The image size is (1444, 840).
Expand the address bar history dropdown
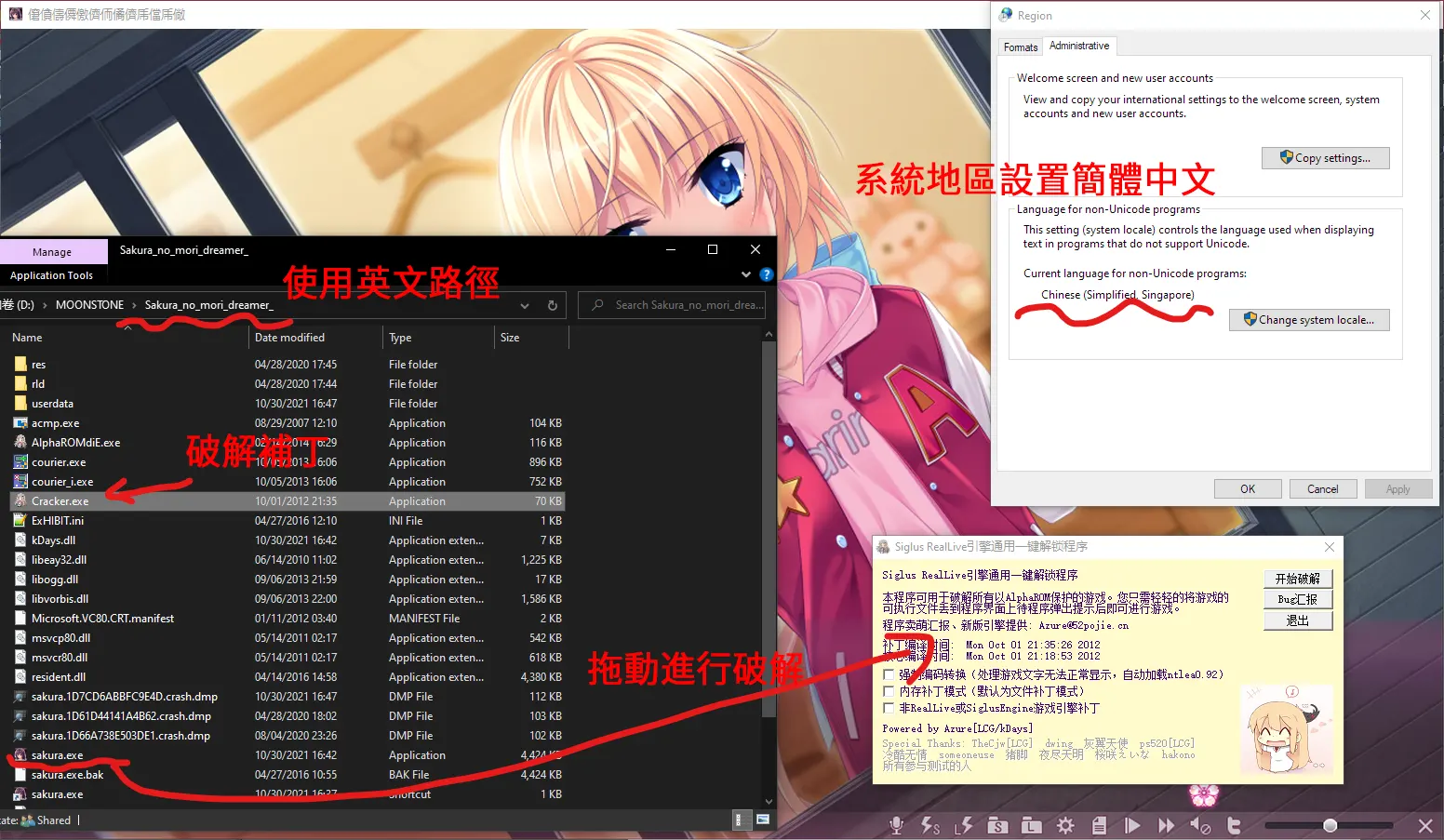coord(525,305)
